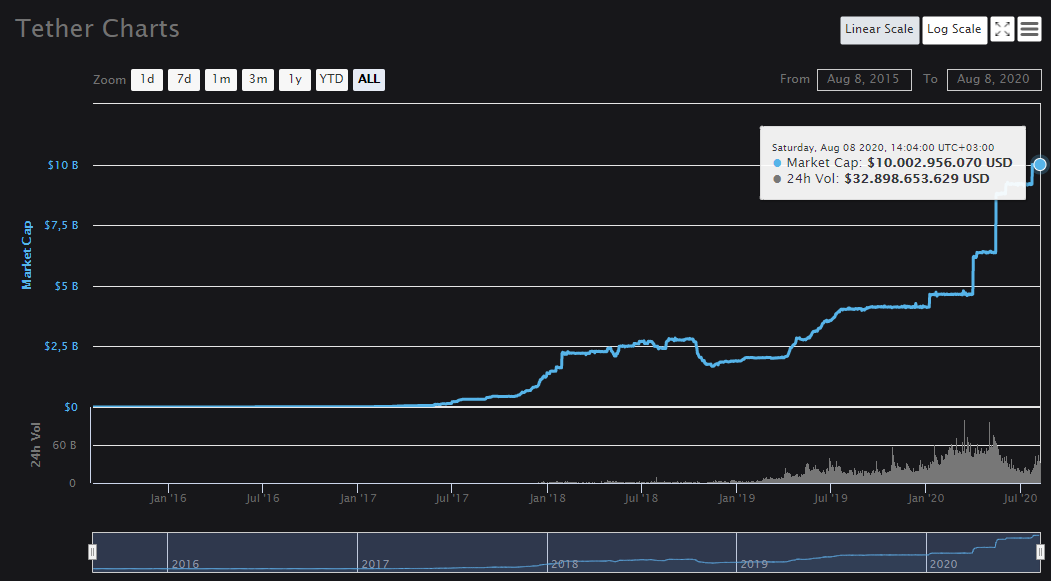Set zoom to 7d
The height and width of the screenshot is (581, 1051).
(184, 79)
